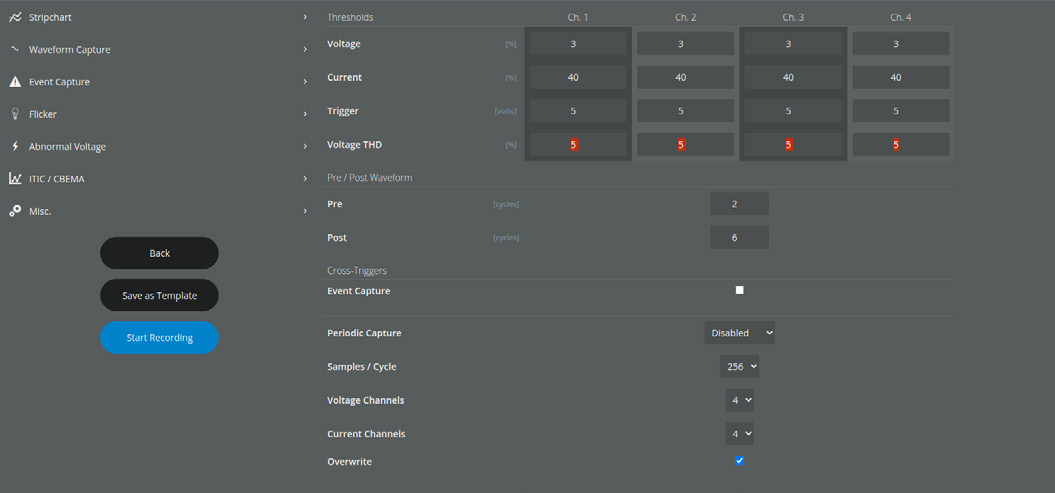Expand Flicker using its chevron arrow
This screenshot has height=493, width=1055.
305,114
